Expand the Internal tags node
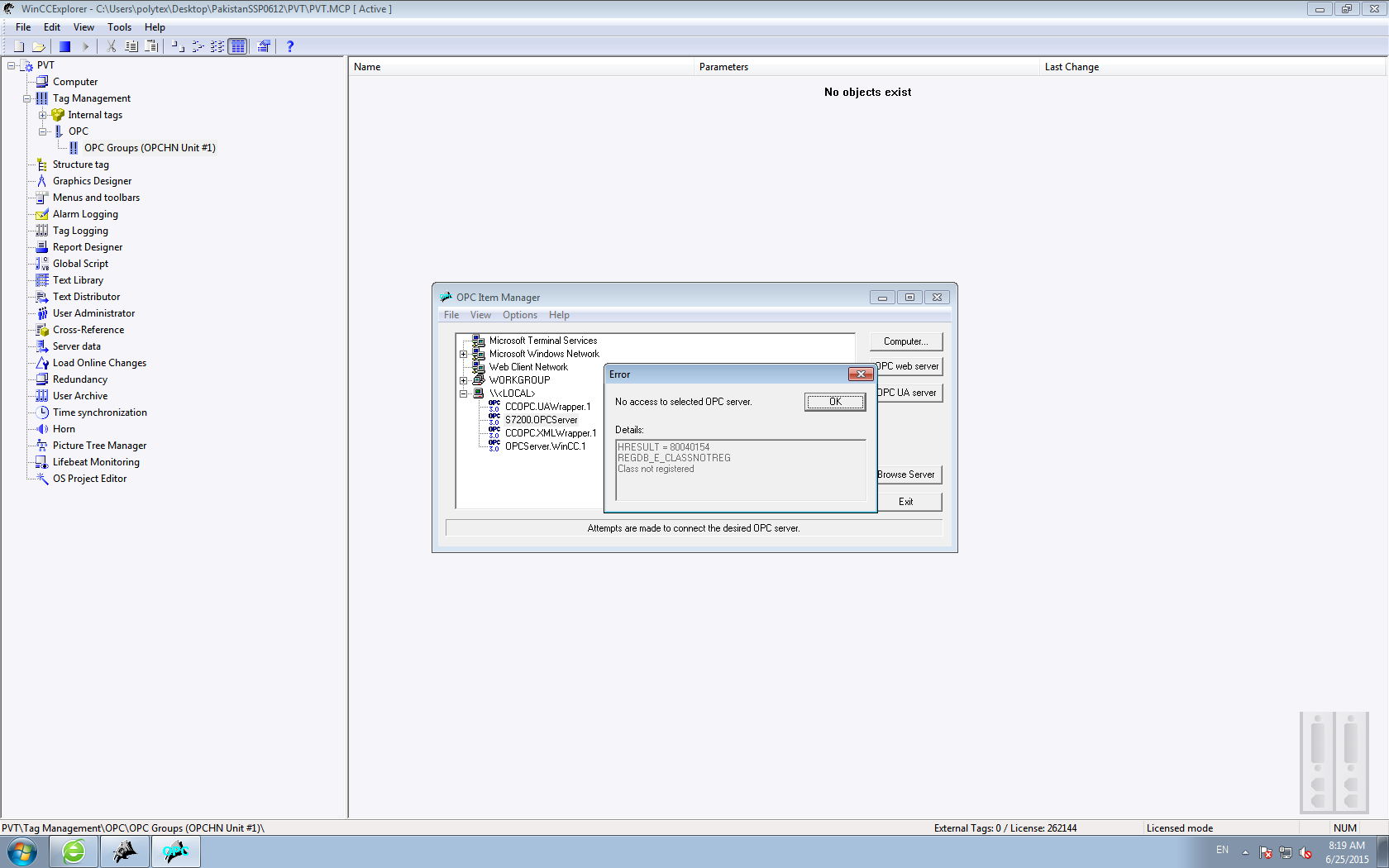 coord(43,115)
